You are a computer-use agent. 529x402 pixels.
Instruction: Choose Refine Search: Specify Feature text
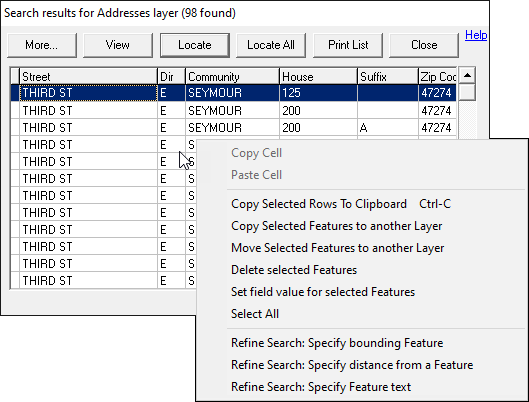321,387
